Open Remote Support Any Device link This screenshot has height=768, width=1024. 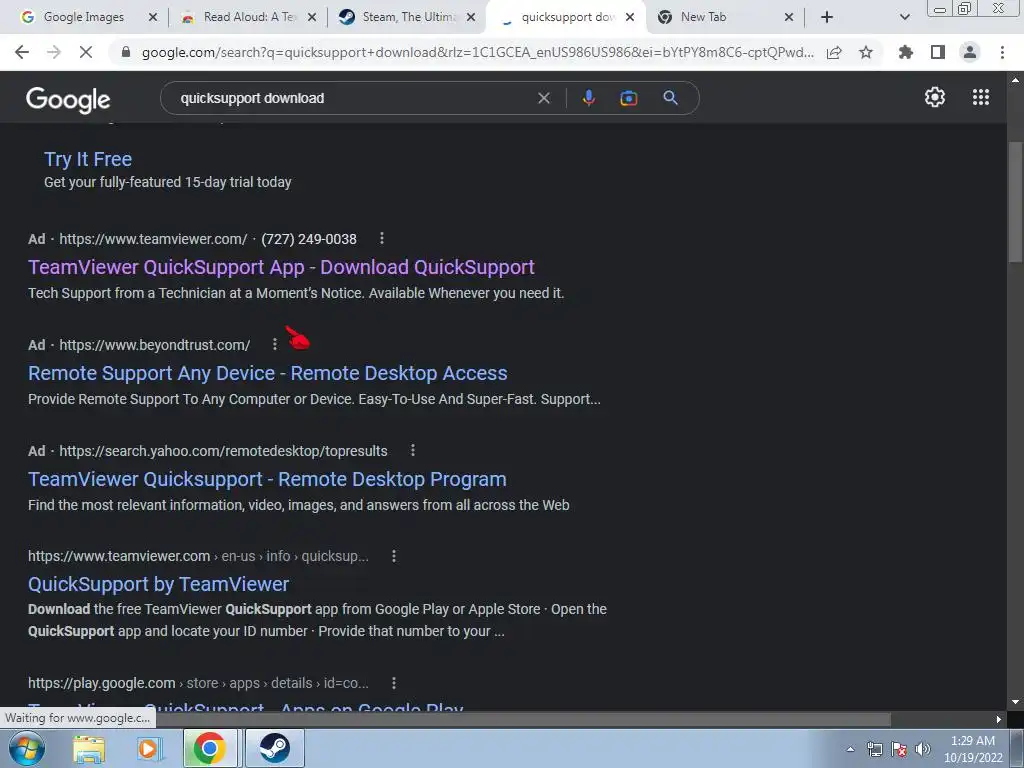267,372
